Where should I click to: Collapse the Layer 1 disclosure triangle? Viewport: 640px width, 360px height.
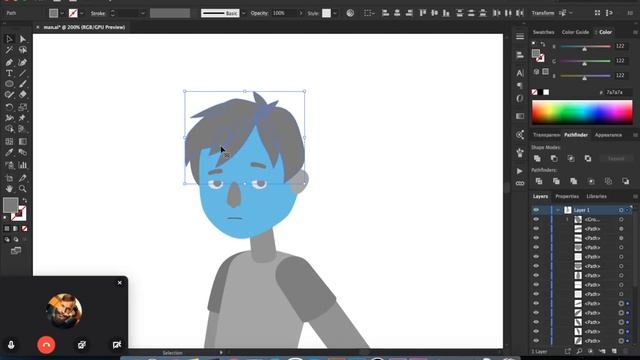tap(558, 210)
